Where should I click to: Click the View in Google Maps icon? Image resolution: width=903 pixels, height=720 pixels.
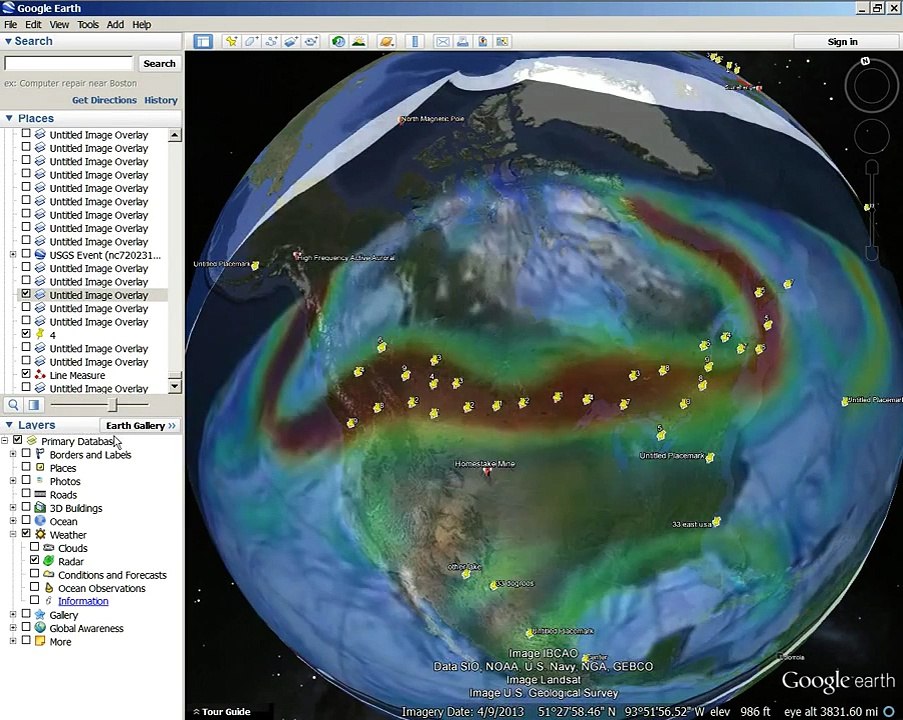(503, 41)
